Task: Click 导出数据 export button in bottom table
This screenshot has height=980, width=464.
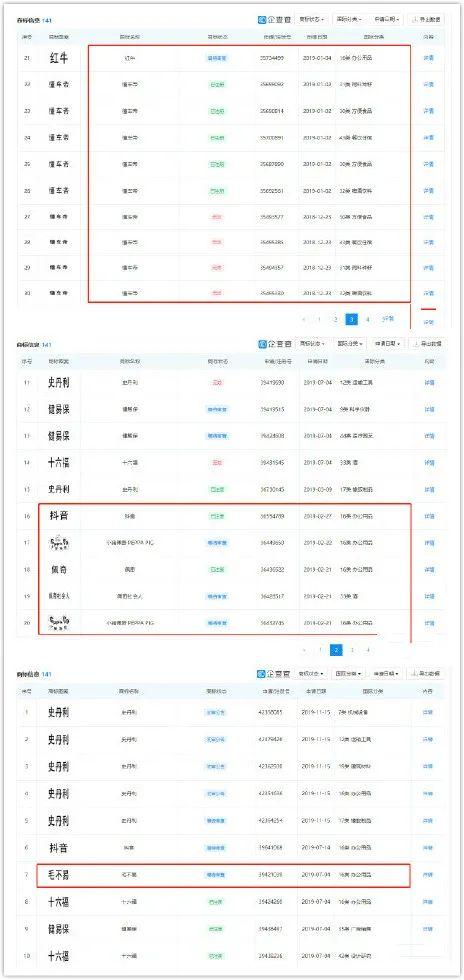Action: 426,674
